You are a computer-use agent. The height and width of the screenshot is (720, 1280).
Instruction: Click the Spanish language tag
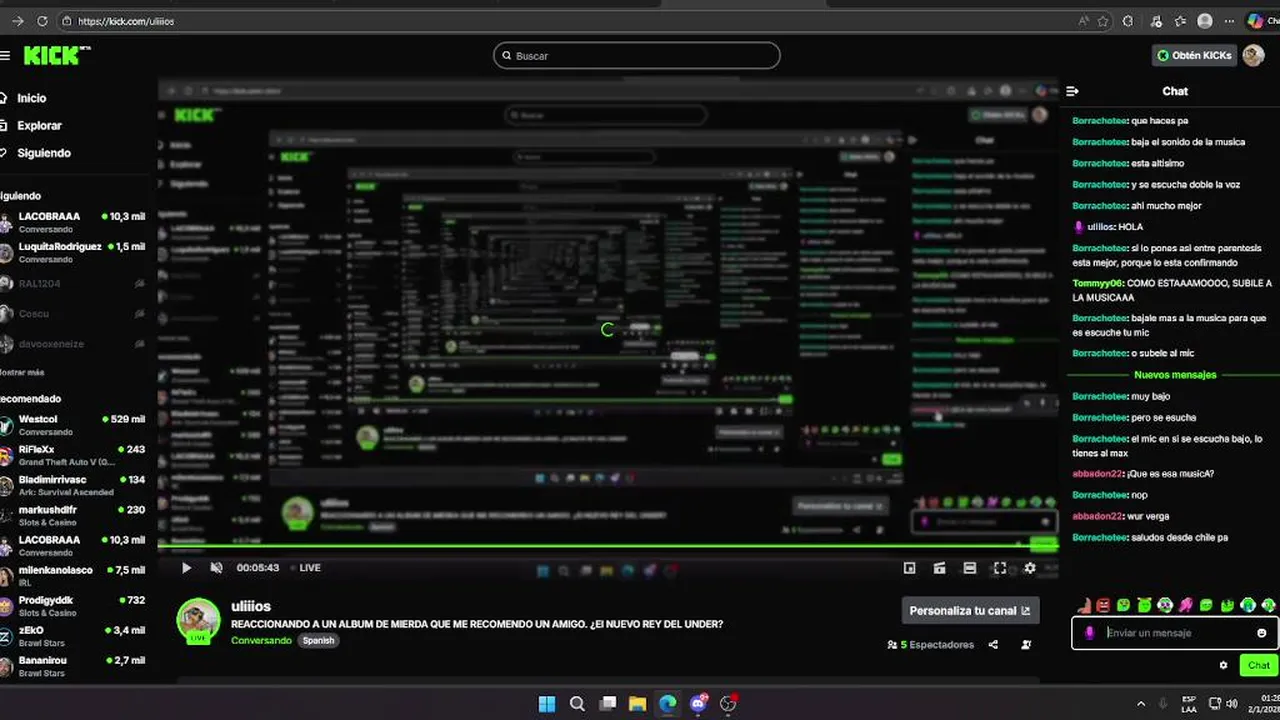click(318, 640)
